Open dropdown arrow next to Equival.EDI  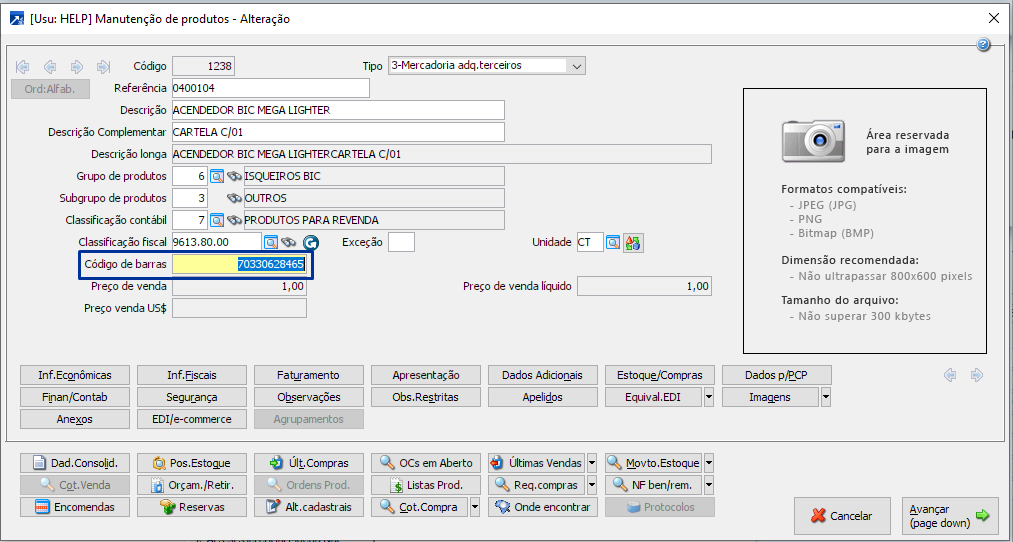[x=708, y=397]
